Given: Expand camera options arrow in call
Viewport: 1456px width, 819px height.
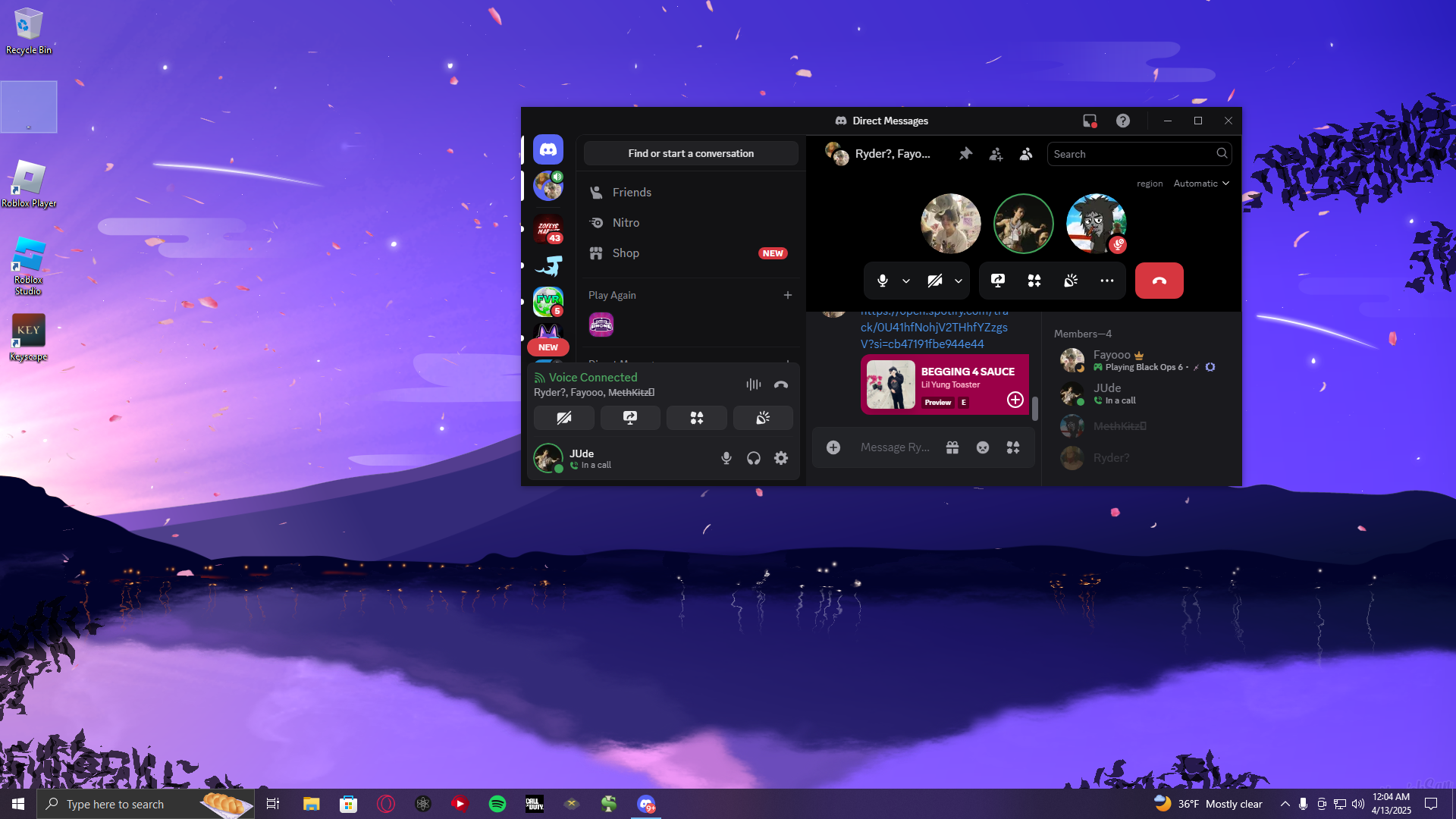Looking at the screenshot, I should (959, 281).
